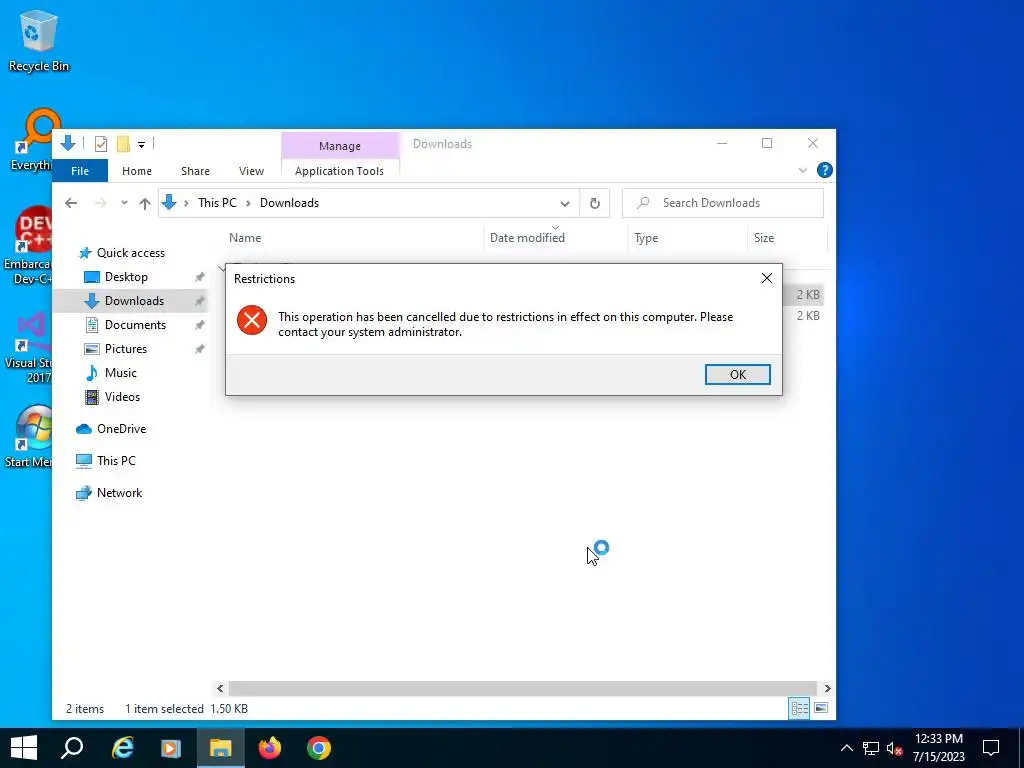Click the Search Downloads field

723,203
